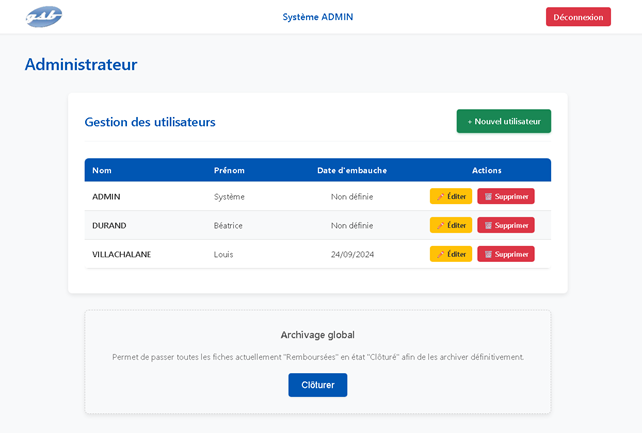Screen dimensions: 642x433
Task: Edit the VILLACHALANE user row
Action: click(x=450, y=255)
